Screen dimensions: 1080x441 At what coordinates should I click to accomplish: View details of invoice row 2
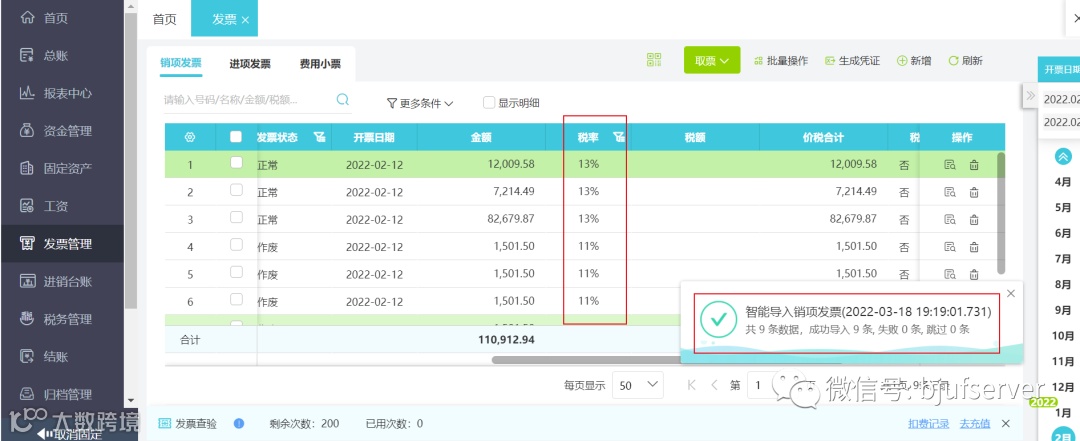tap(950, 192)
